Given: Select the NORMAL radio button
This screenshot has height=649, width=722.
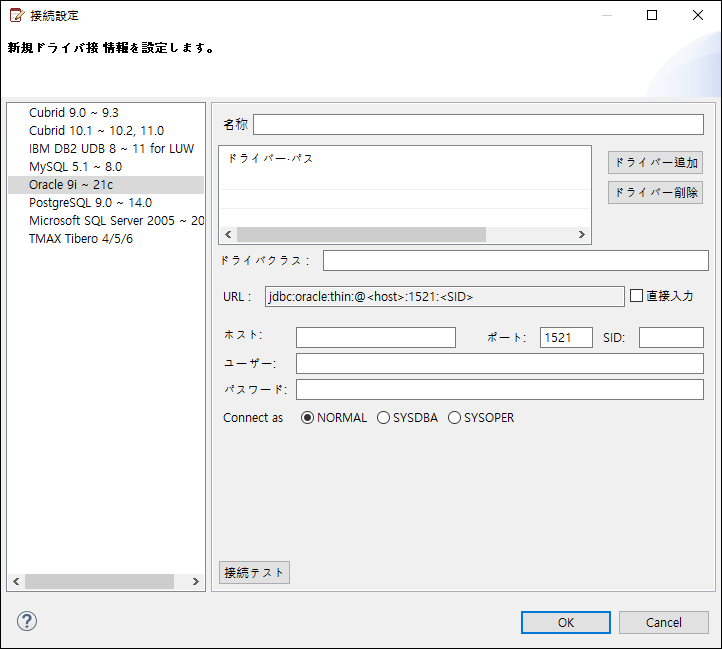Looking at the screenshot, I should (x=307, y=418).
